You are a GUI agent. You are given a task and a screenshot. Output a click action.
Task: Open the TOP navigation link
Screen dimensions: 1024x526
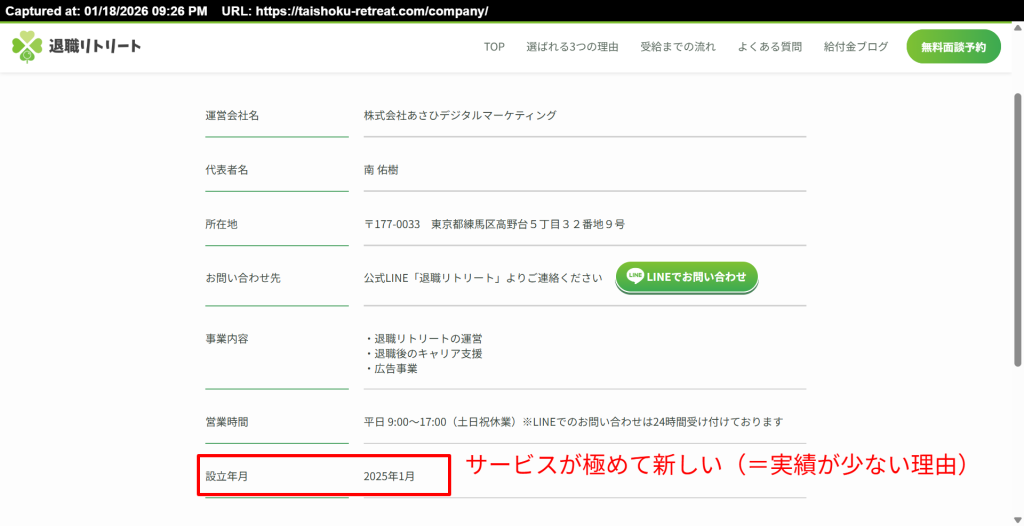click(x=494, y=47)
